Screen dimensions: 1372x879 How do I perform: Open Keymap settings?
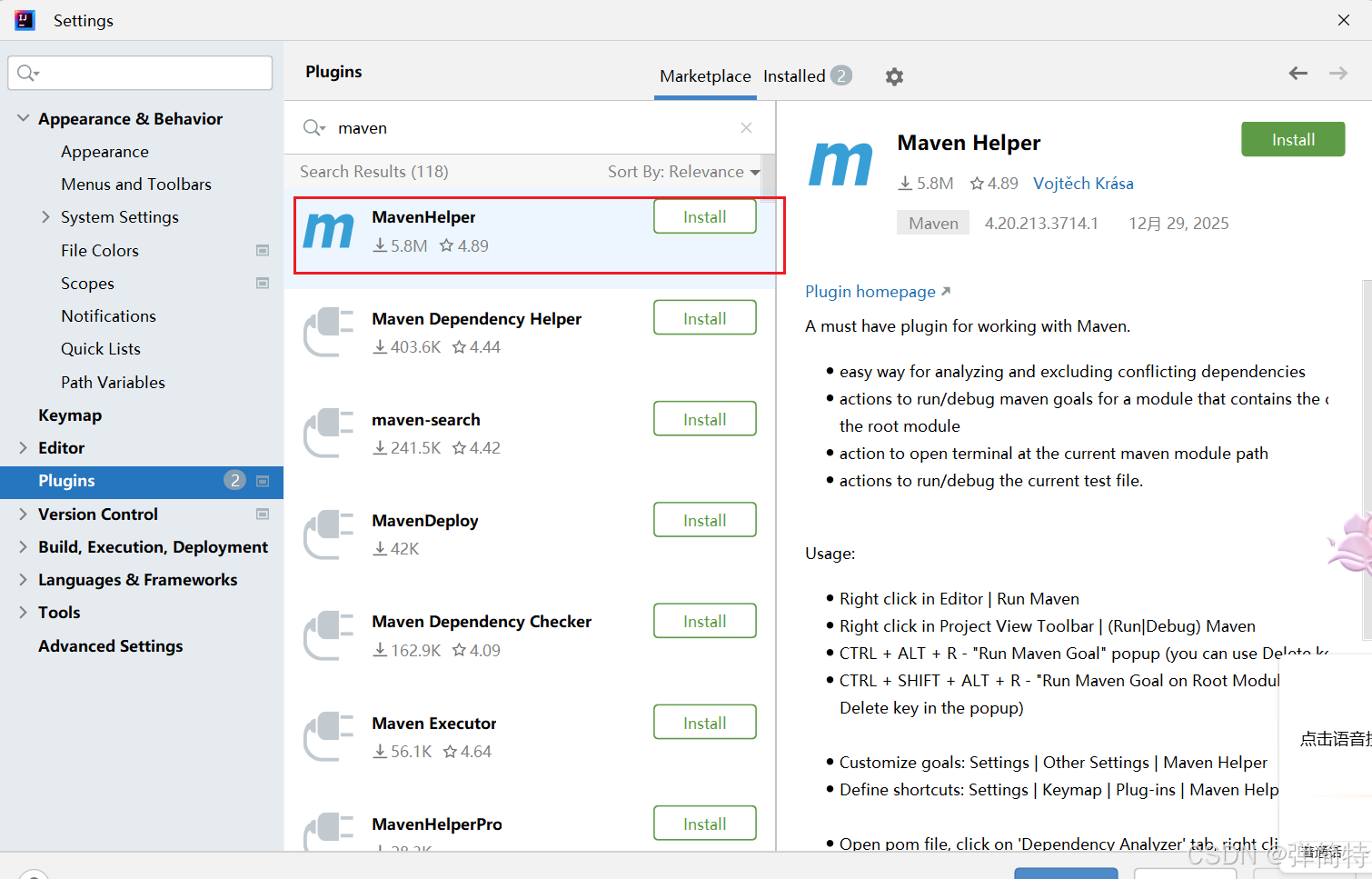pos(70,415)
